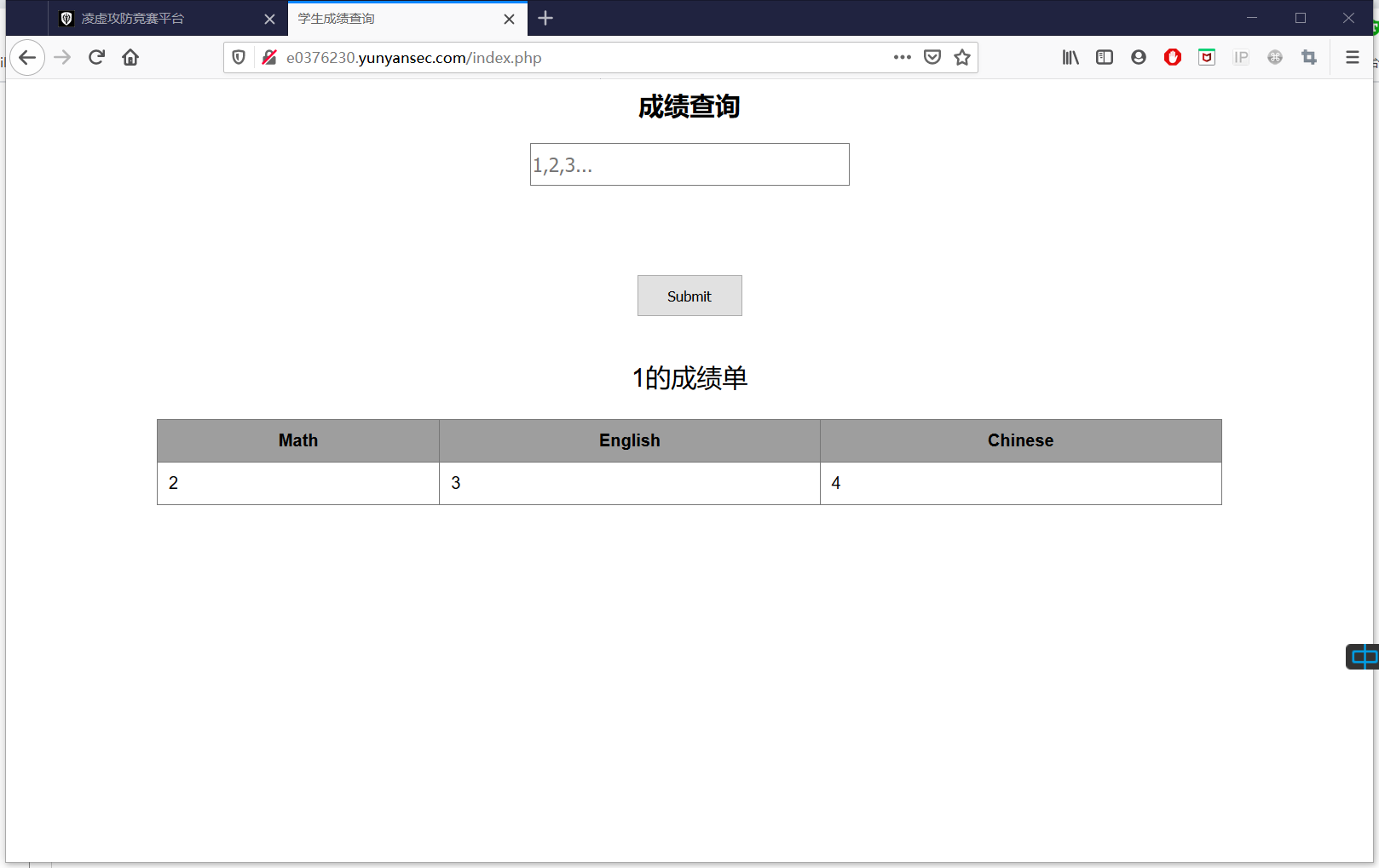Click the Math column header
This screenshot has height=868, width=1379.
(298, 440)
